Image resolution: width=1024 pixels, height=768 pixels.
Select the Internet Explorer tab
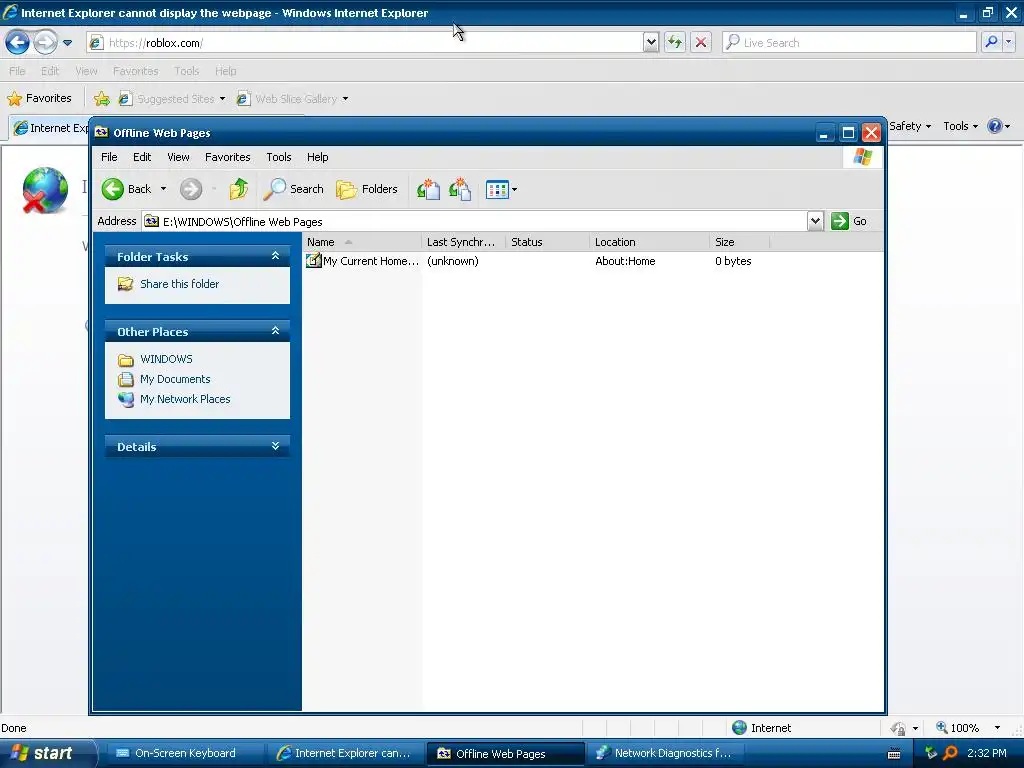(x=50, y=128)
